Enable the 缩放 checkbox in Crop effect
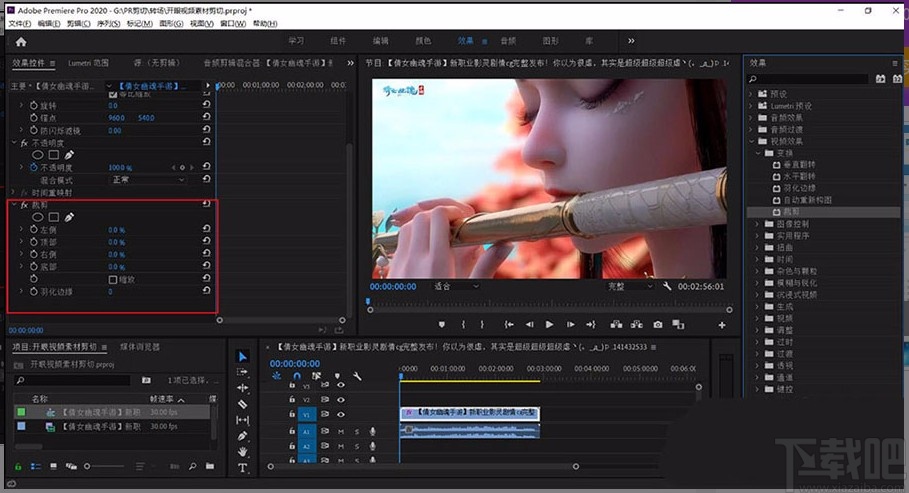 pyautogui.click(x=112, y=279)
